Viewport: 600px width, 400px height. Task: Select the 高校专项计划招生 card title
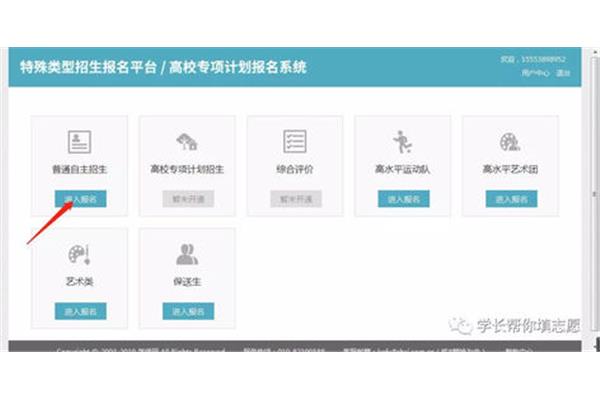click(x=187, y=169)
